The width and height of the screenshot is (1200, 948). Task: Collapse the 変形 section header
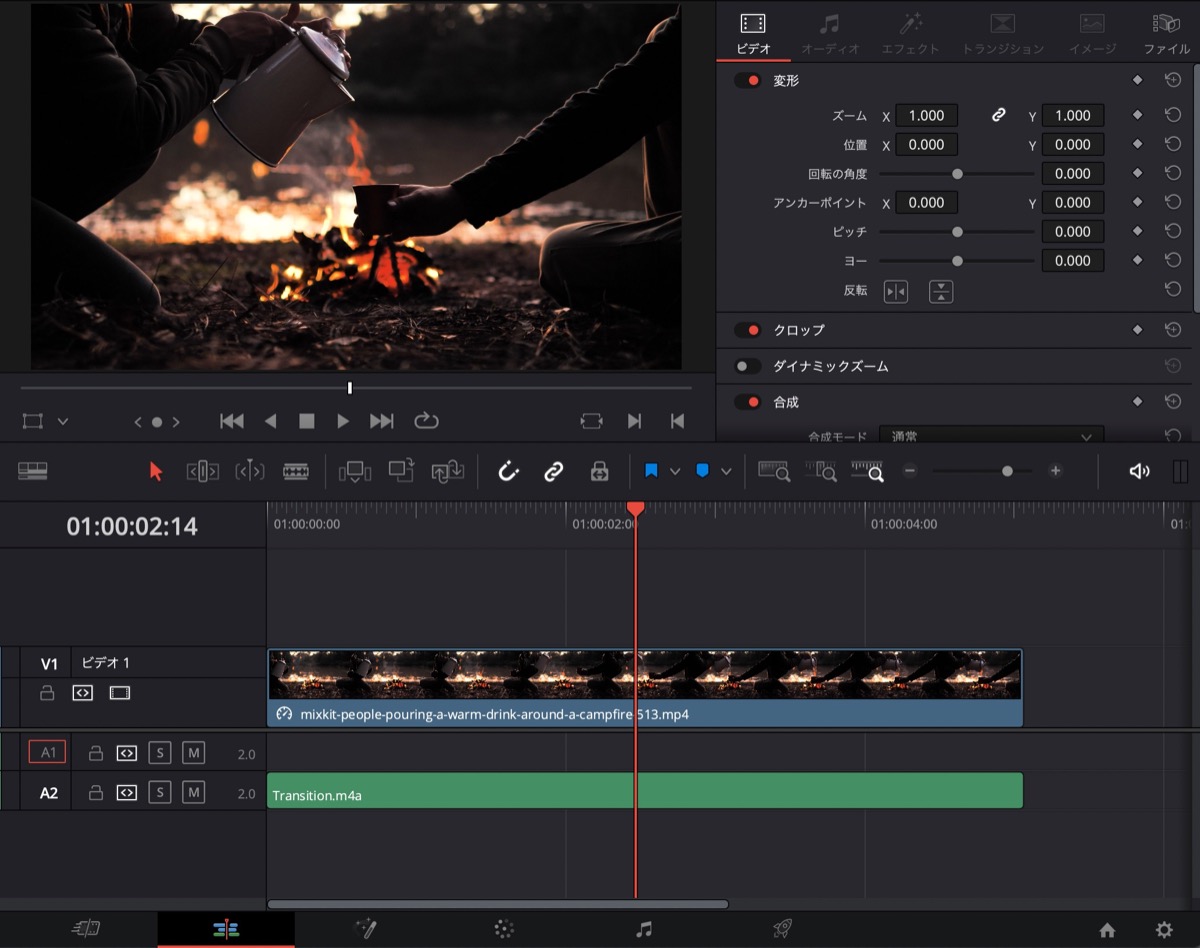click(x=786, y=81)
